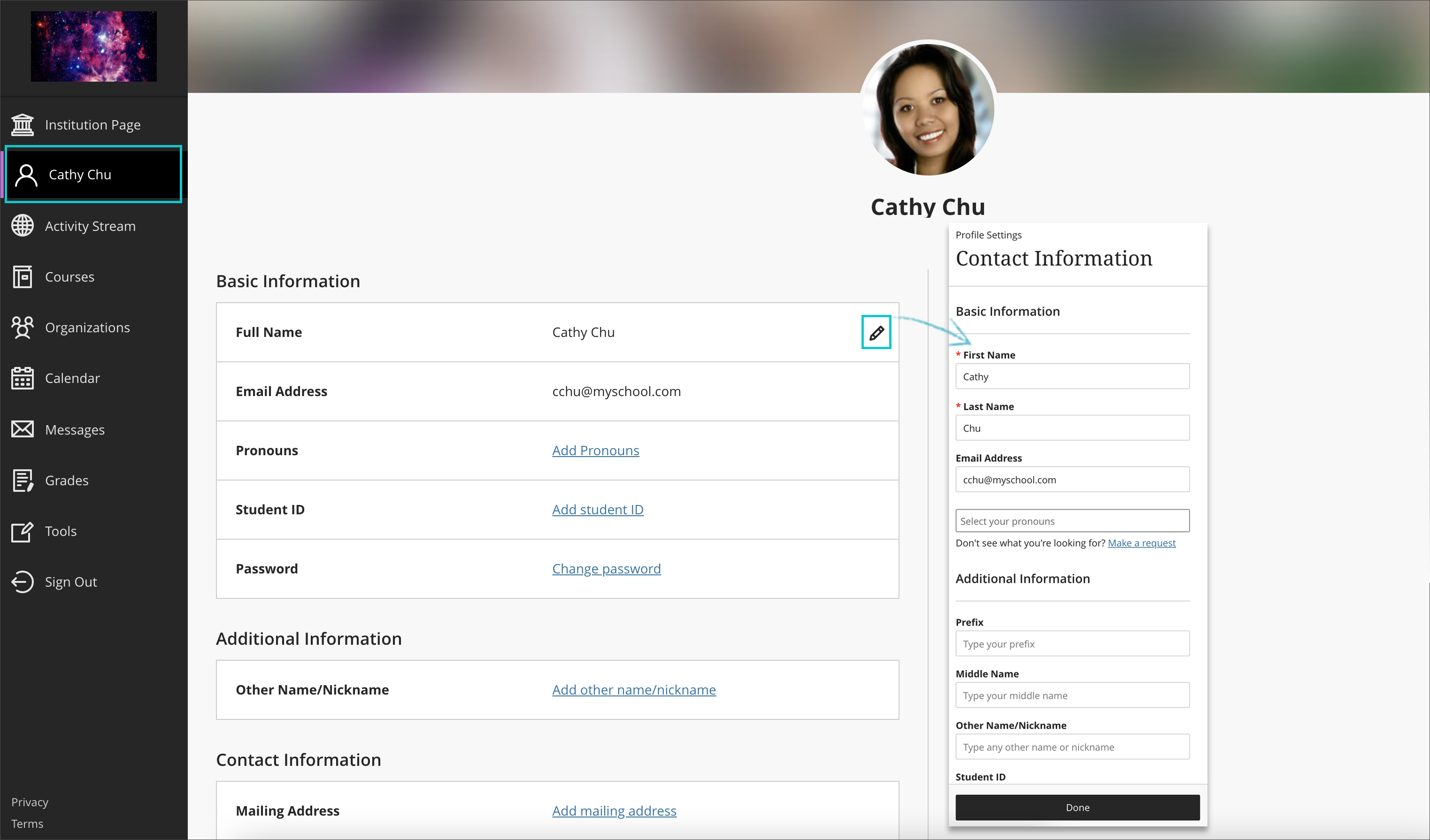Click the galaxy institution logo image
This screenshot has width=1430, height=840.
93,46
